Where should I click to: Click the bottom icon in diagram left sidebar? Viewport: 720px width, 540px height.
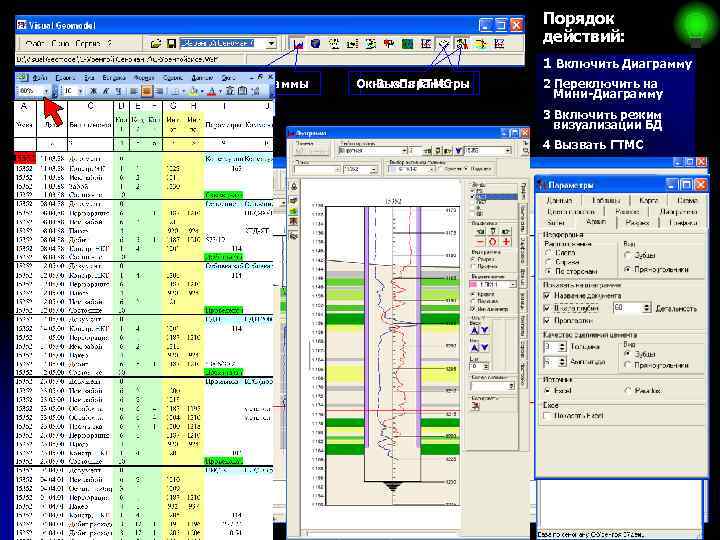(294, 236)
